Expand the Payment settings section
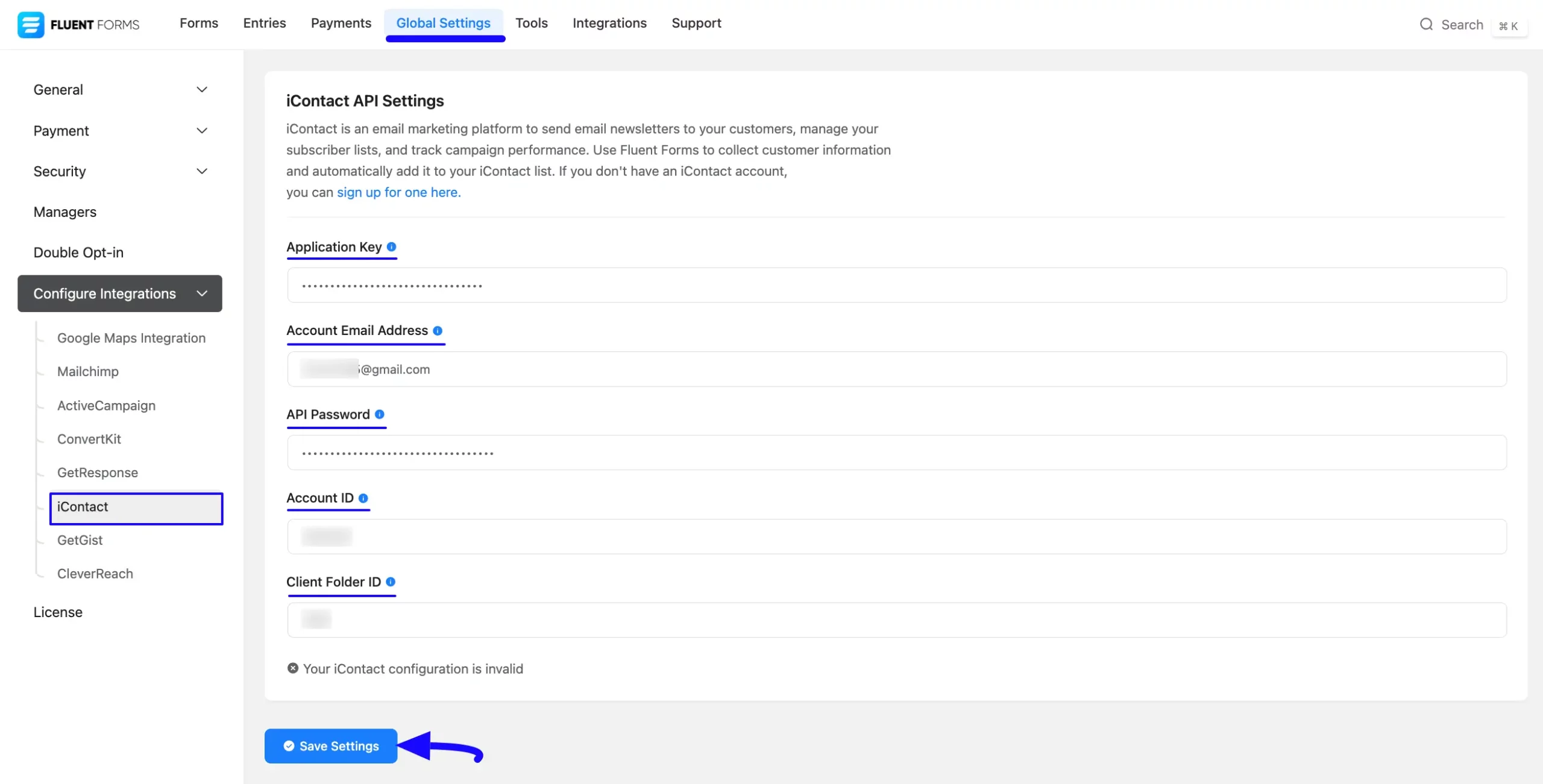Screen dimensions: 1543x784 (x=120, y=131)
